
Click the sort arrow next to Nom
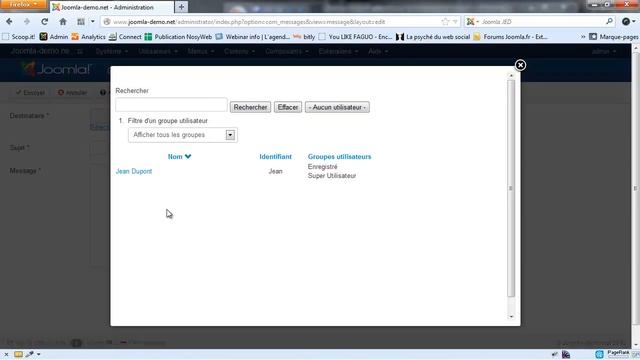pyautogui.click(x=188, y=157)
